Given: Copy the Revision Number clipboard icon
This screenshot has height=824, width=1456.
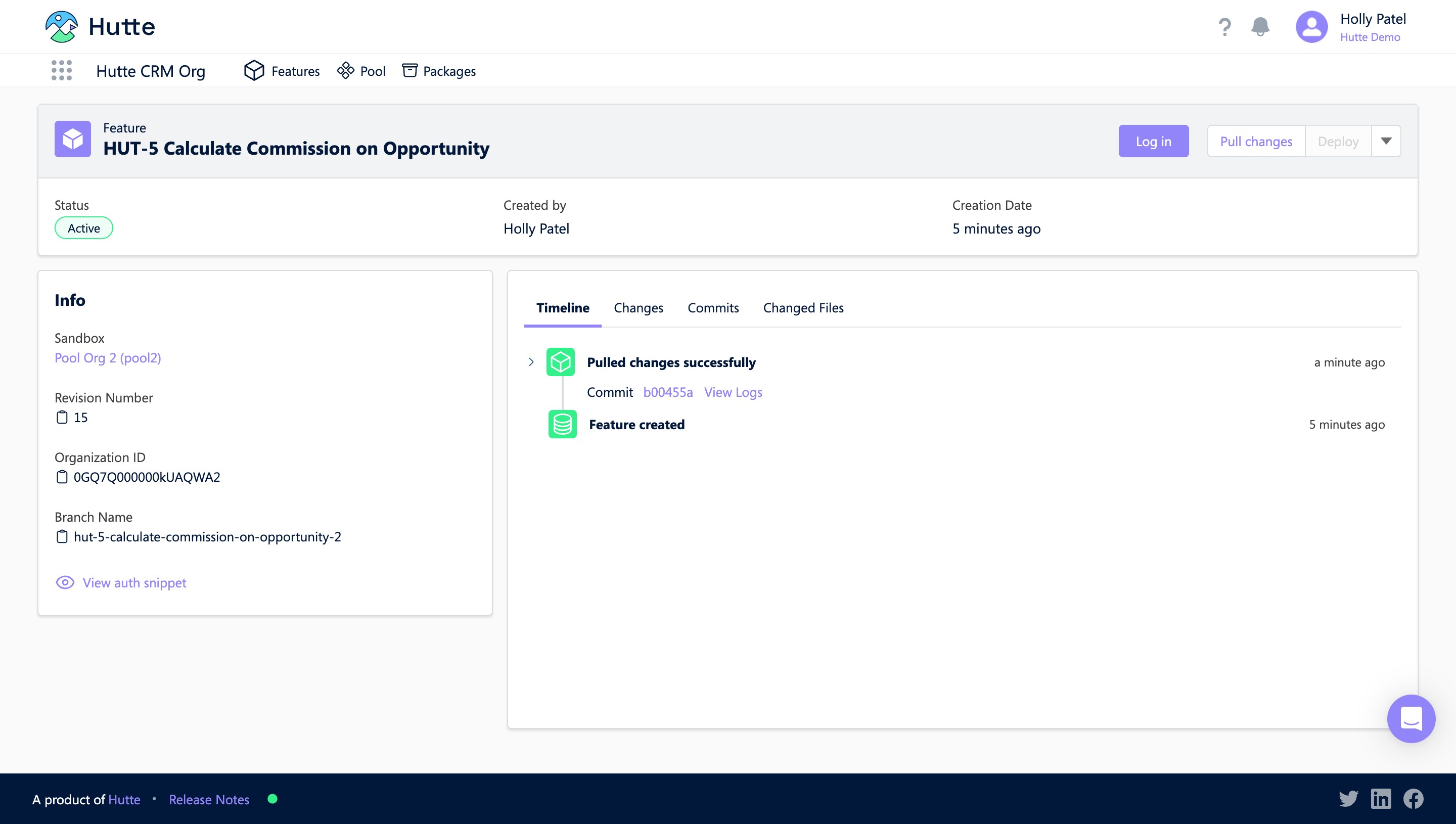Looking at the screenshot, I should click(62, 418).
